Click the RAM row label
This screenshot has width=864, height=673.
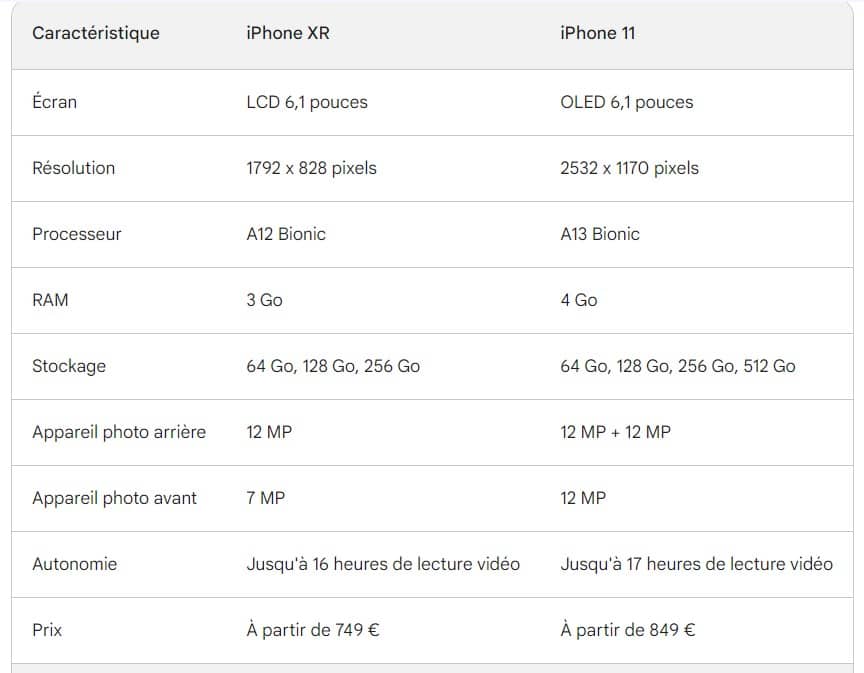point(51,300)
